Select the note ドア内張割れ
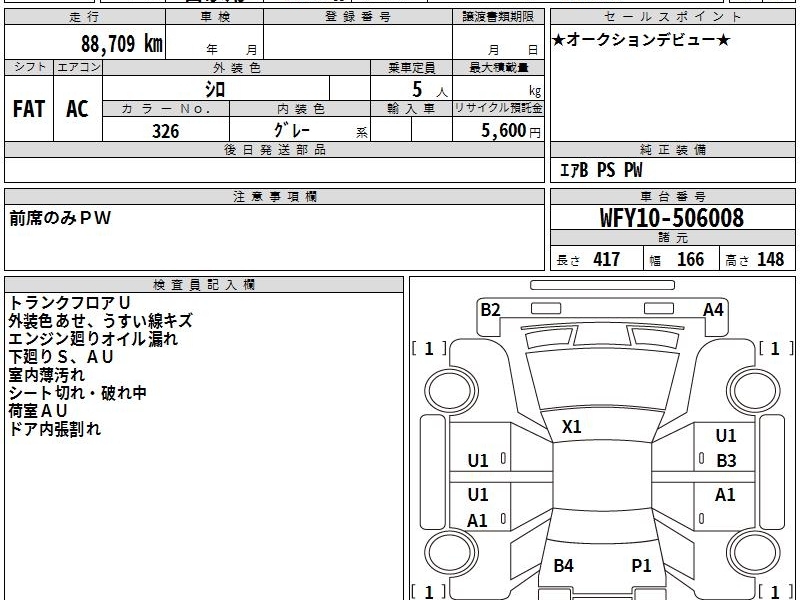Image resolution: width=800 pixels, height=600 pixels. (55, 429)
